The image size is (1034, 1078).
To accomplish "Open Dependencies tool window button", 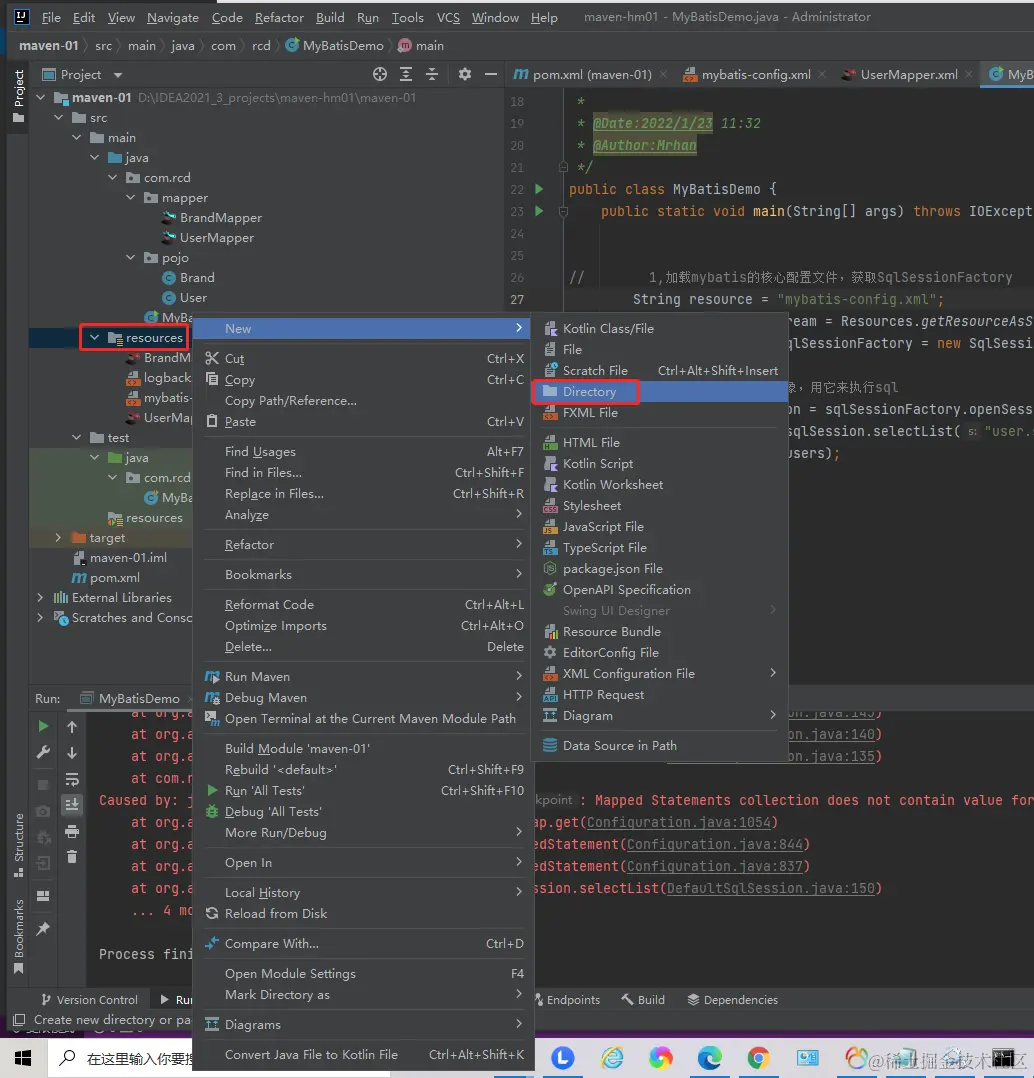I will (733, 1000).
